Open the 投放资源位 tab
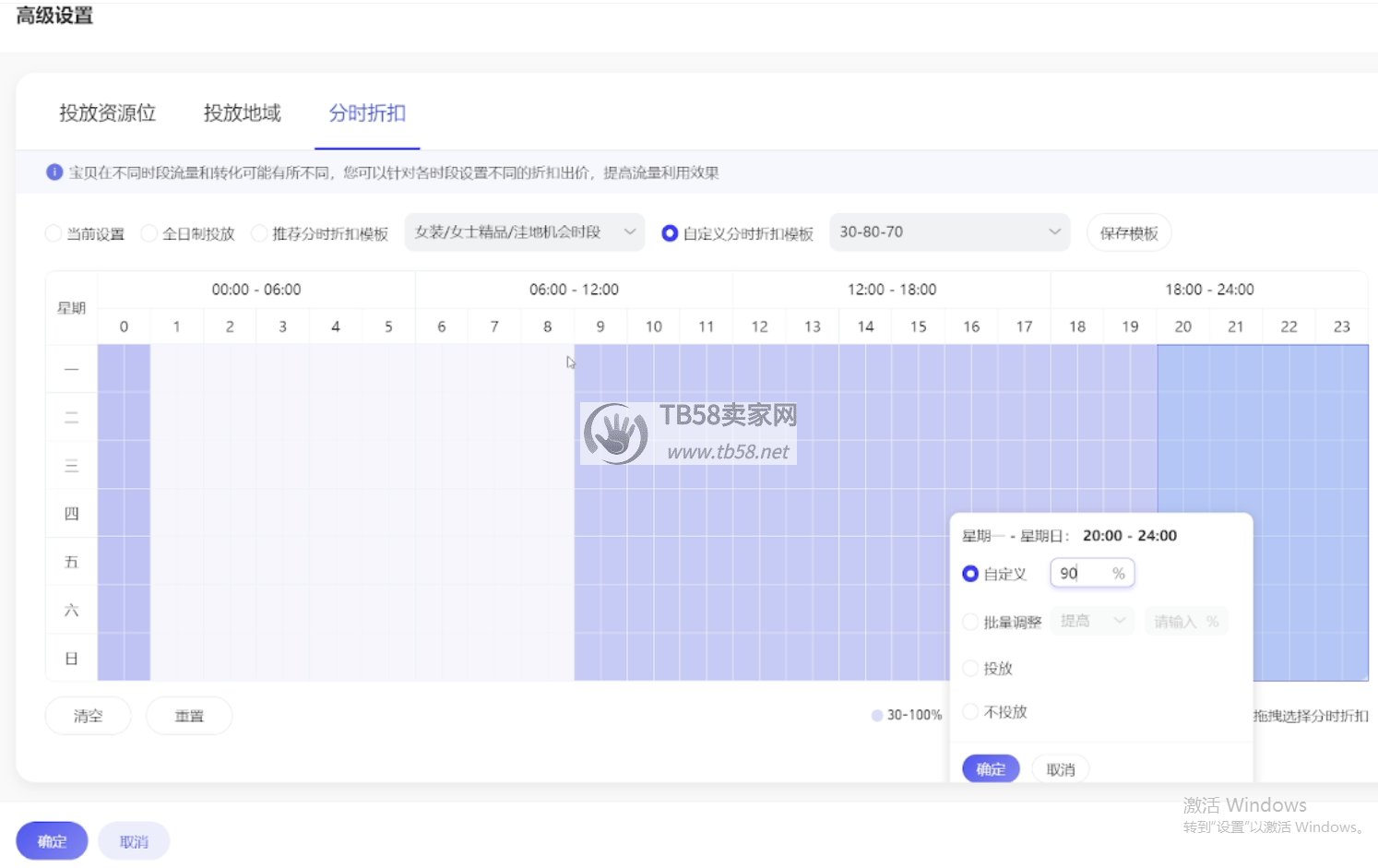The height and width of the screenshot is (868, 1378). (108, 113)
